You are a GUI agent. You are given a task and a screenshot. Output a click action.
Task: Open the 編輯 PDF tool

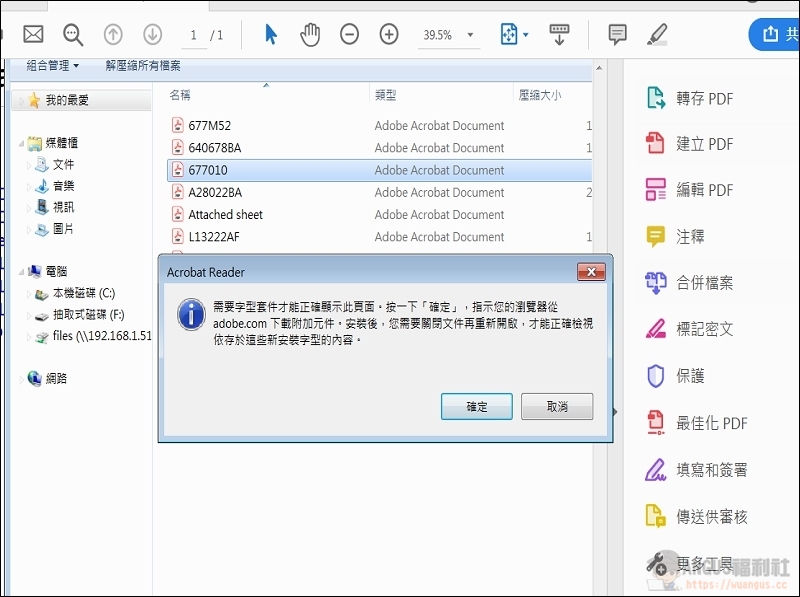coord(704,190)
